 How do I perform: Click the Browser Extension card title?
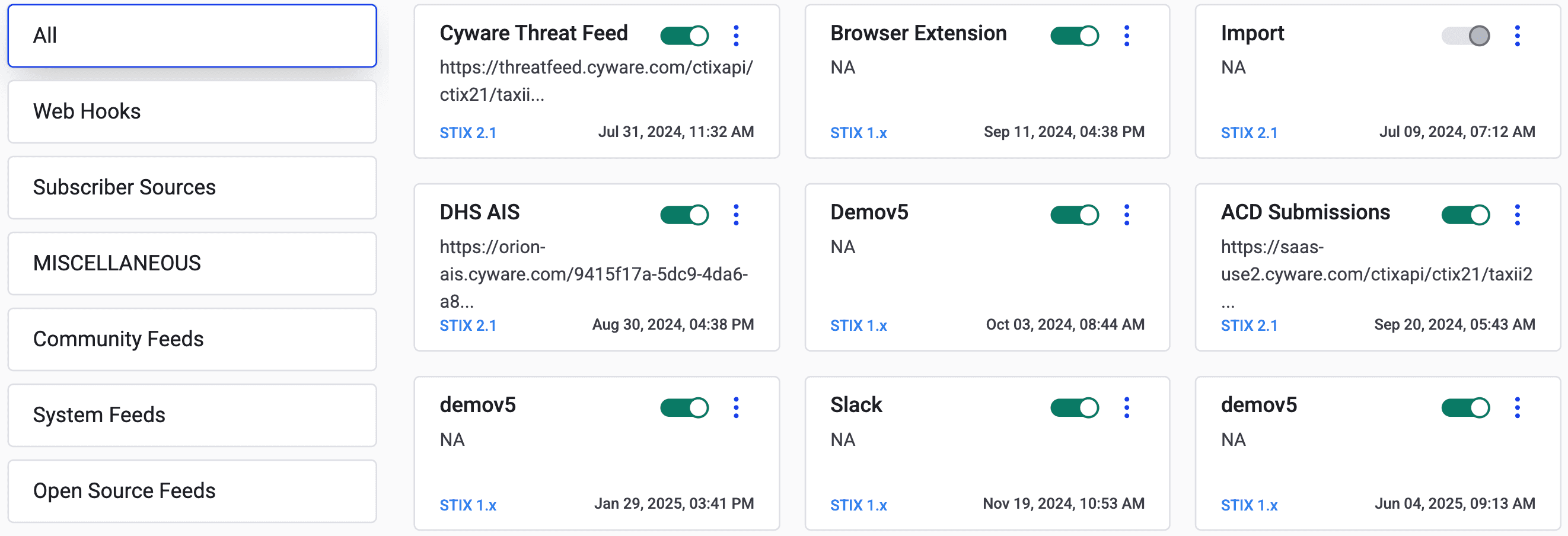(x=918, y=33)
